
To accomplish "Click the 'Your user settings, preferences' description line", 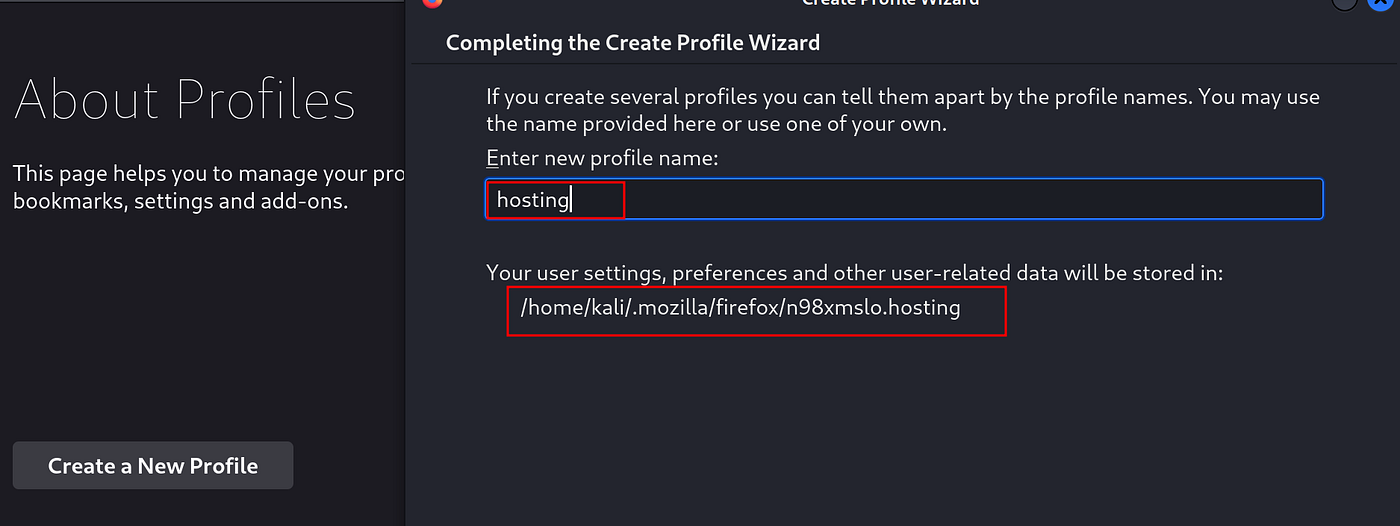I will pyautogui.click(x=855, y=273).
